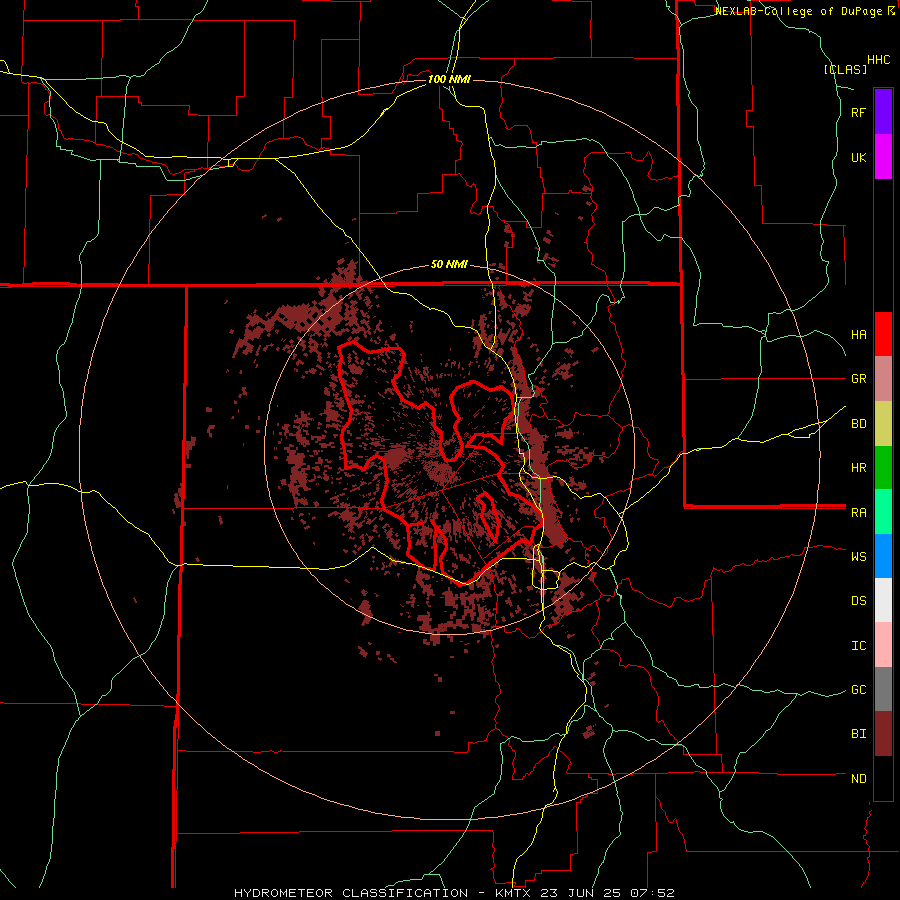900x900 pixels.
Task: Click the RF purple legend swatch
Action: tap(883, 112)
